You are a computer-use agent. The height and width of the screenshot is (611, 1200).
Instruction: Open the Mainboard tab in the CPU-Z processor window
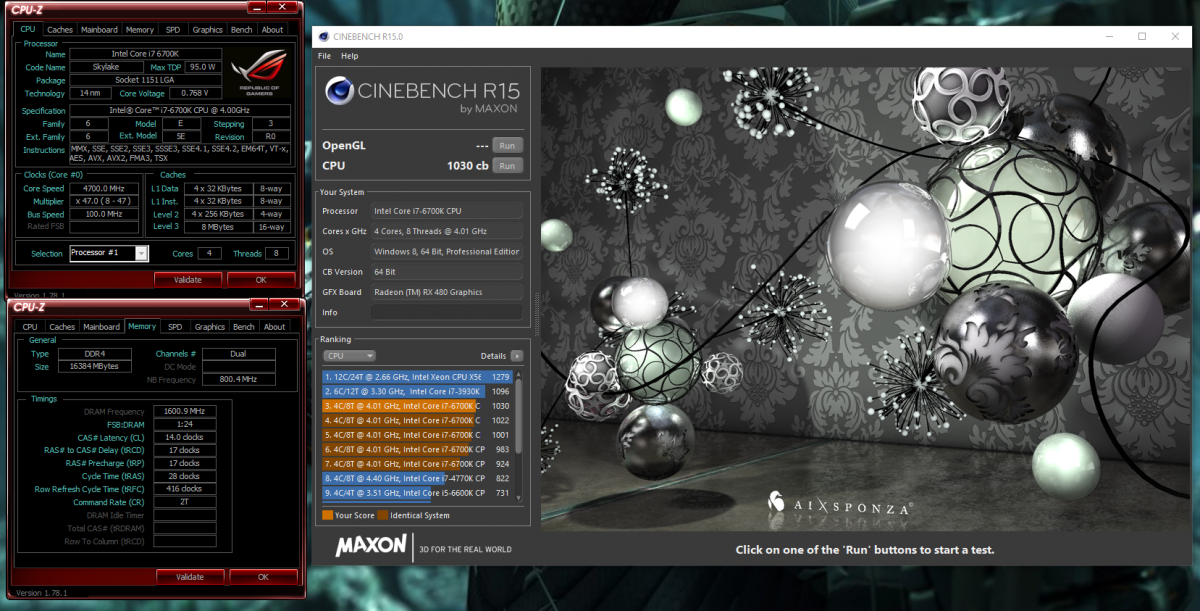click(99, 30)
